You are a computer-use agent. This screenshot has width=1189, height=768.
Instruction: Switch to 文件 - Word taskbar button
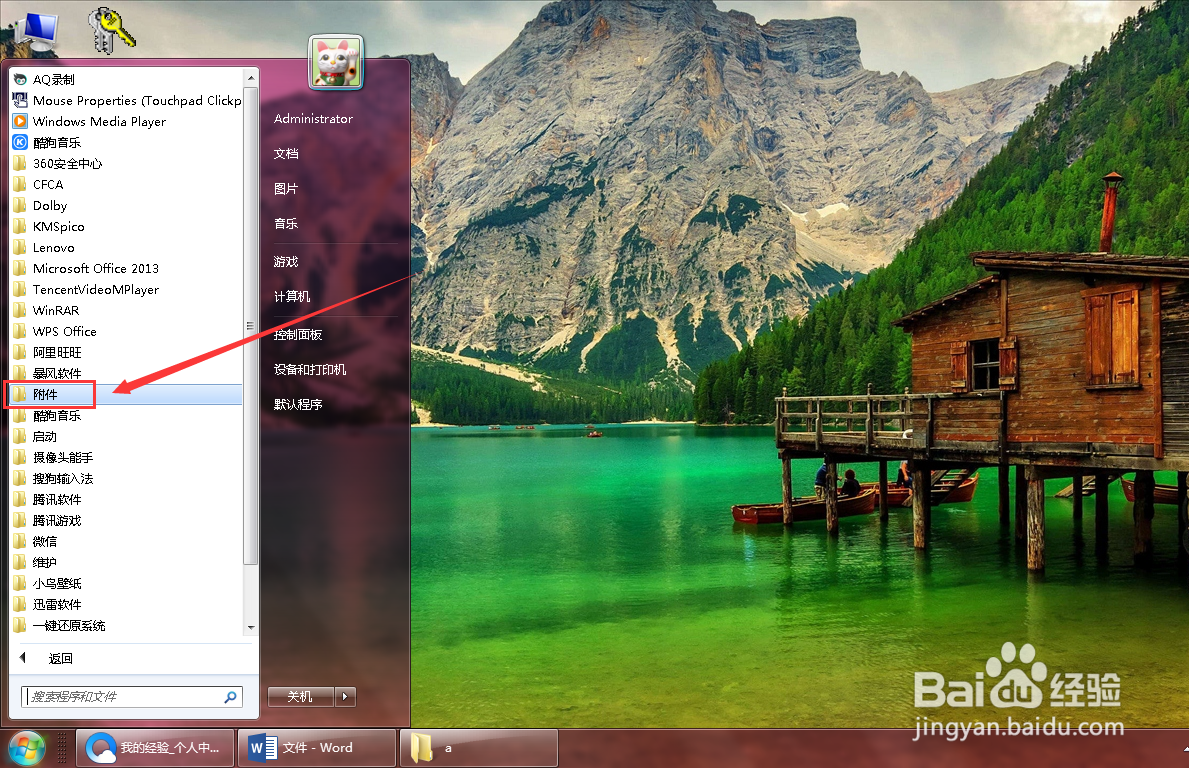(317, 748)
